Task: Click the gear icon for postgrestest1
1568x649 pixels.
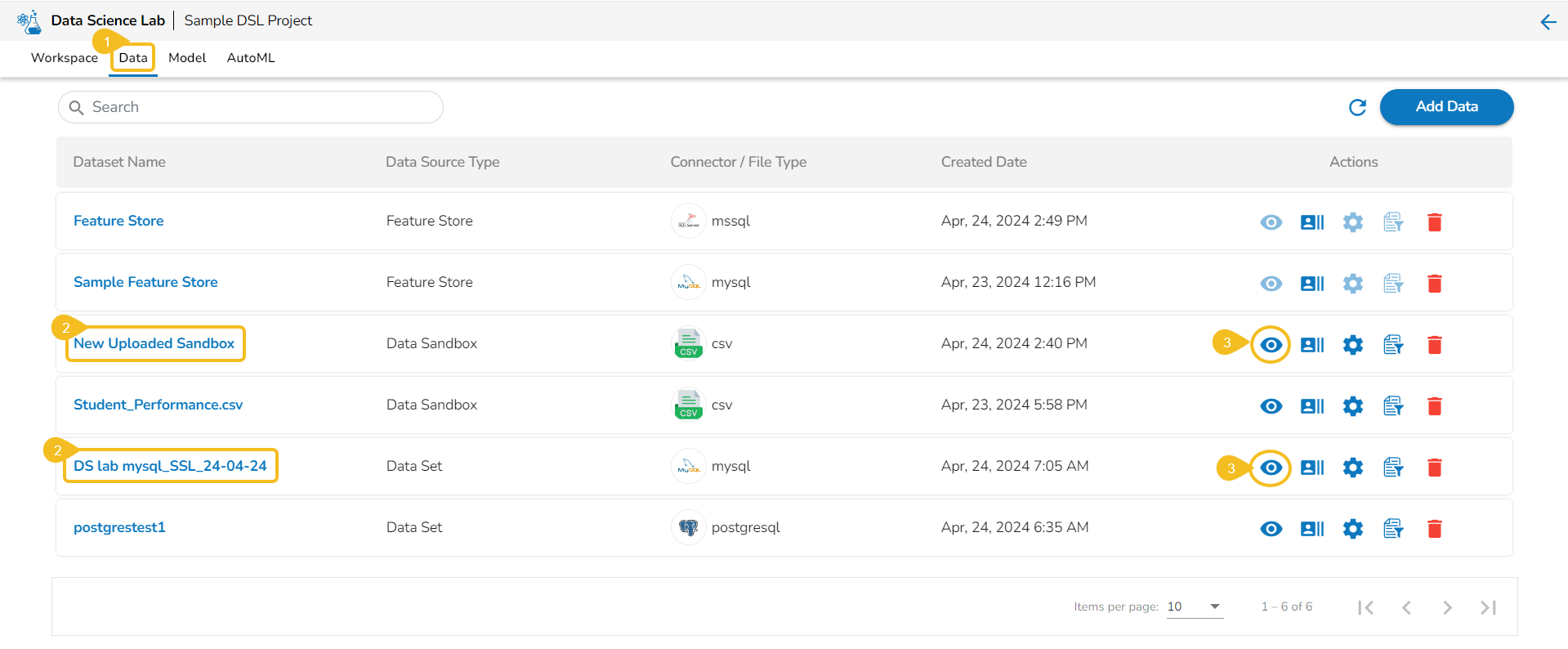Action: tap(1352, 529)
